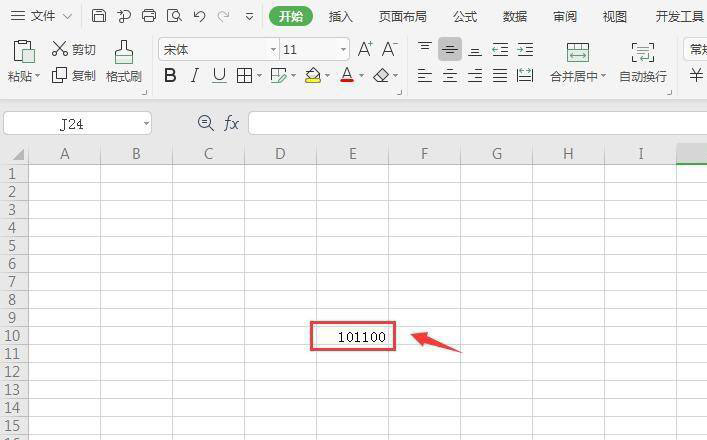Image resolution: width=707 pixels, height=440 pixels.
Task: Undo the last action
Action: pyautogui.click(x=199, y=17)
